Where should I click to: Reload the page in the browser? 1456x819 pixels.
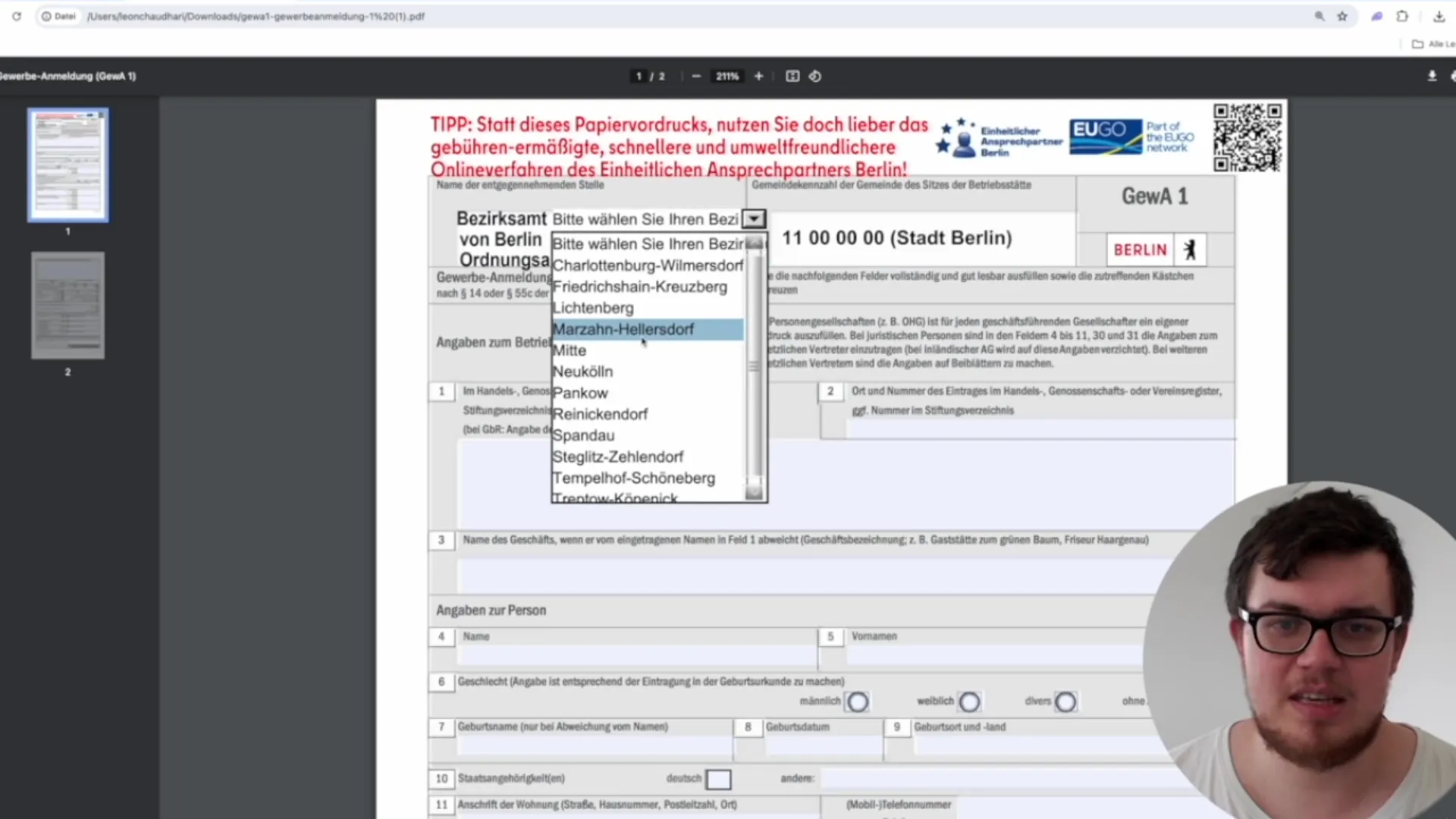tap(17, 16)
